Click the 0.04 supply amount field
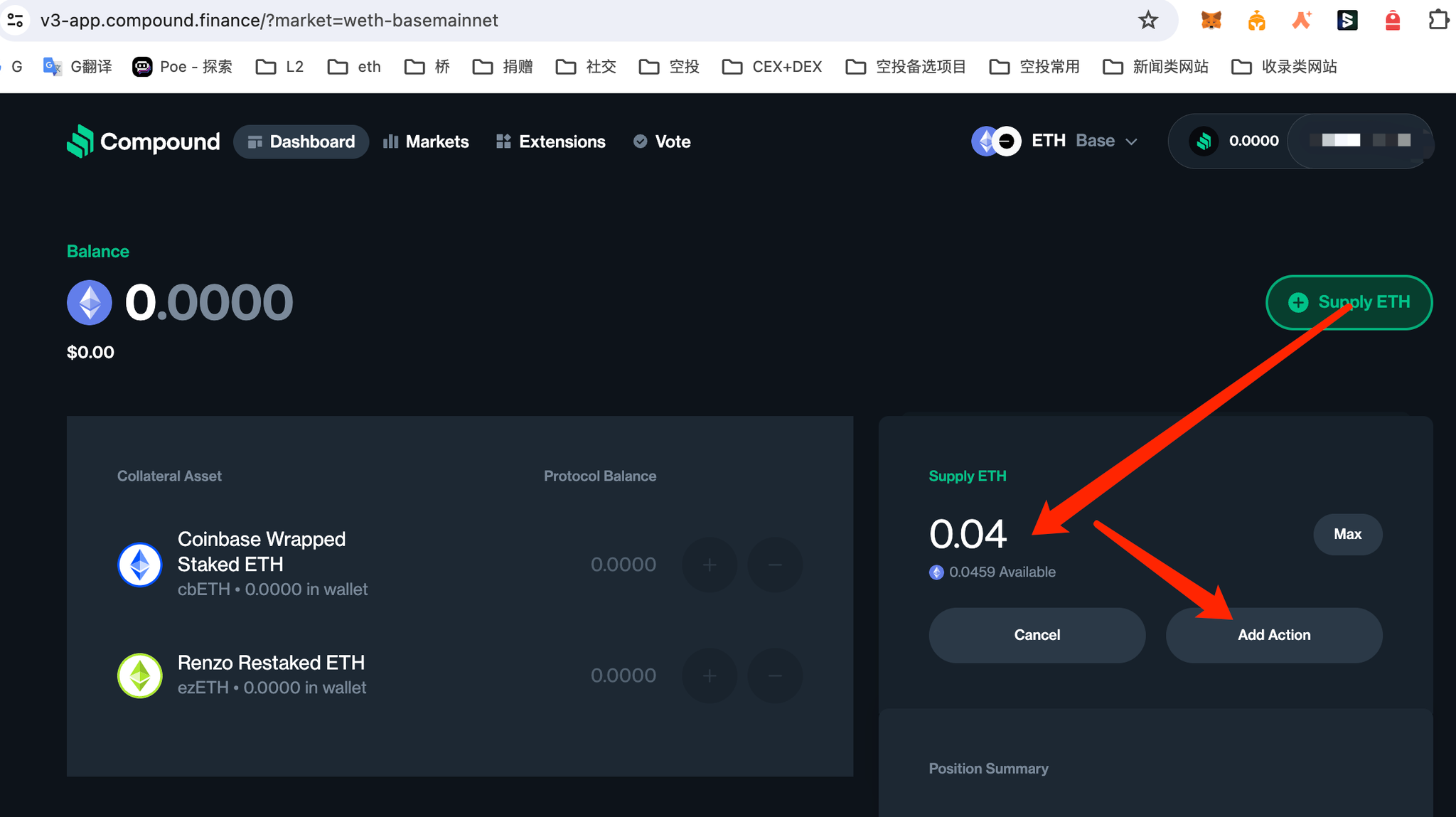The height and width of the screenshot is (817, 1456). click(x=968, y=534)
